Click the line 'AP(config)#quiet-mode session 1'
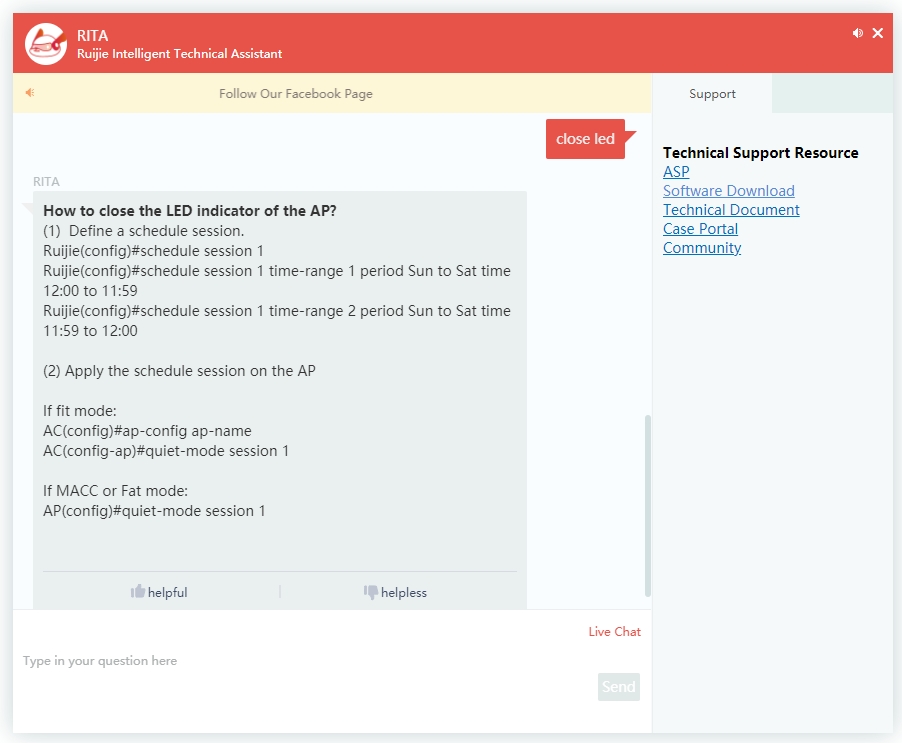This screenshot has width=902, height=743. (x=154, y=511)
